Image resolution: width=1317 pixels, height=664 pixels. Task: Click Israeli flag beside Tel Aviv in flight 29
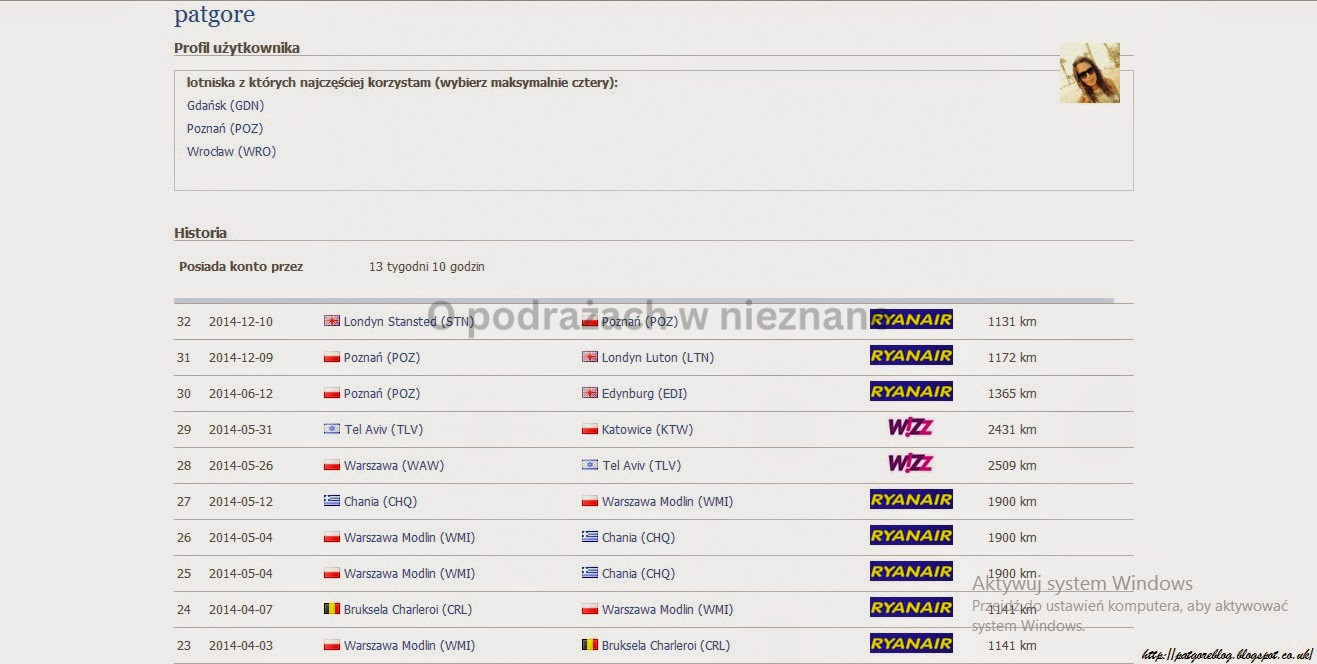pos(332,430)
